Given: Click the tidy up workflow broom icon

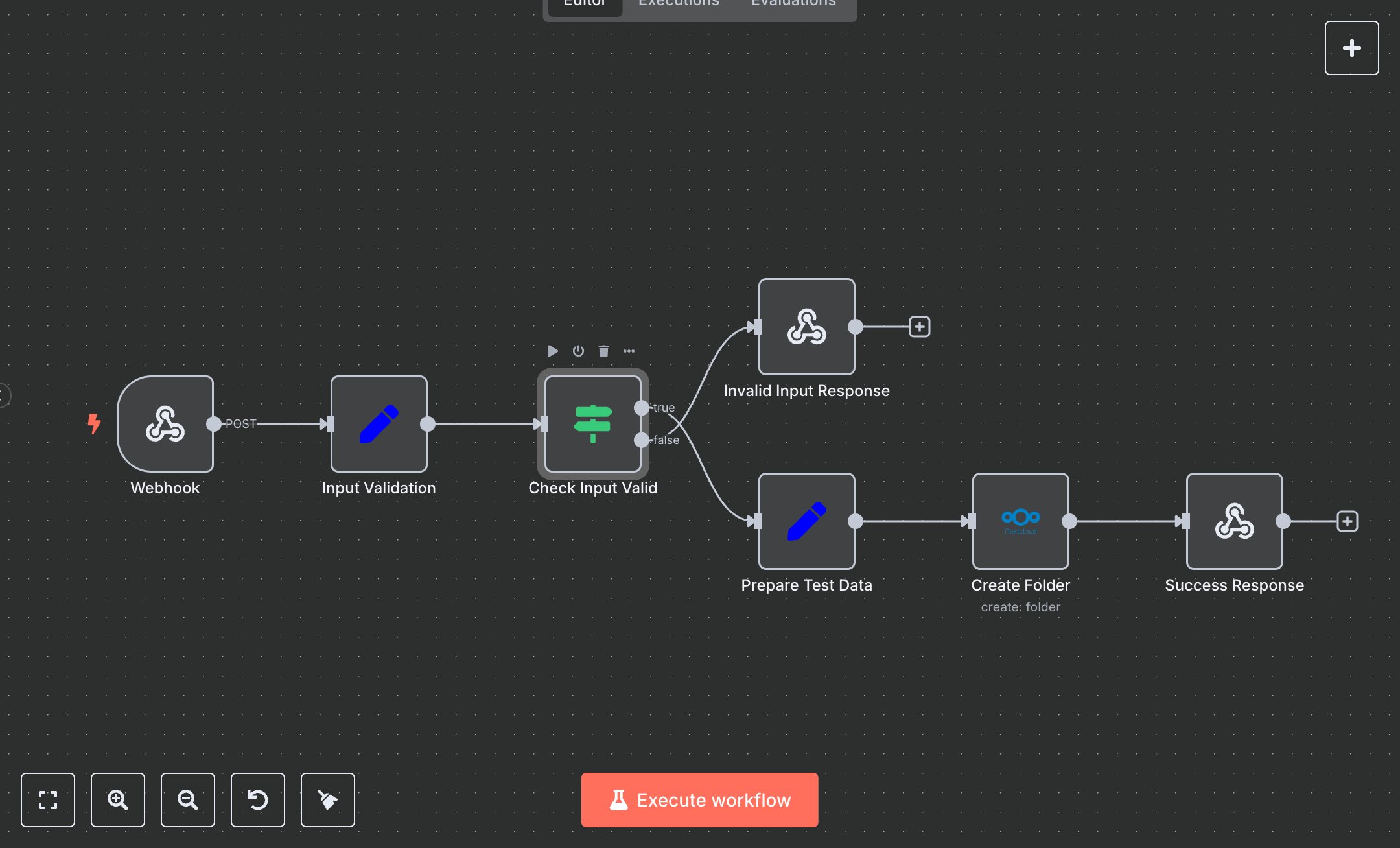Looking at the screenshot, I should pos(328,800).
